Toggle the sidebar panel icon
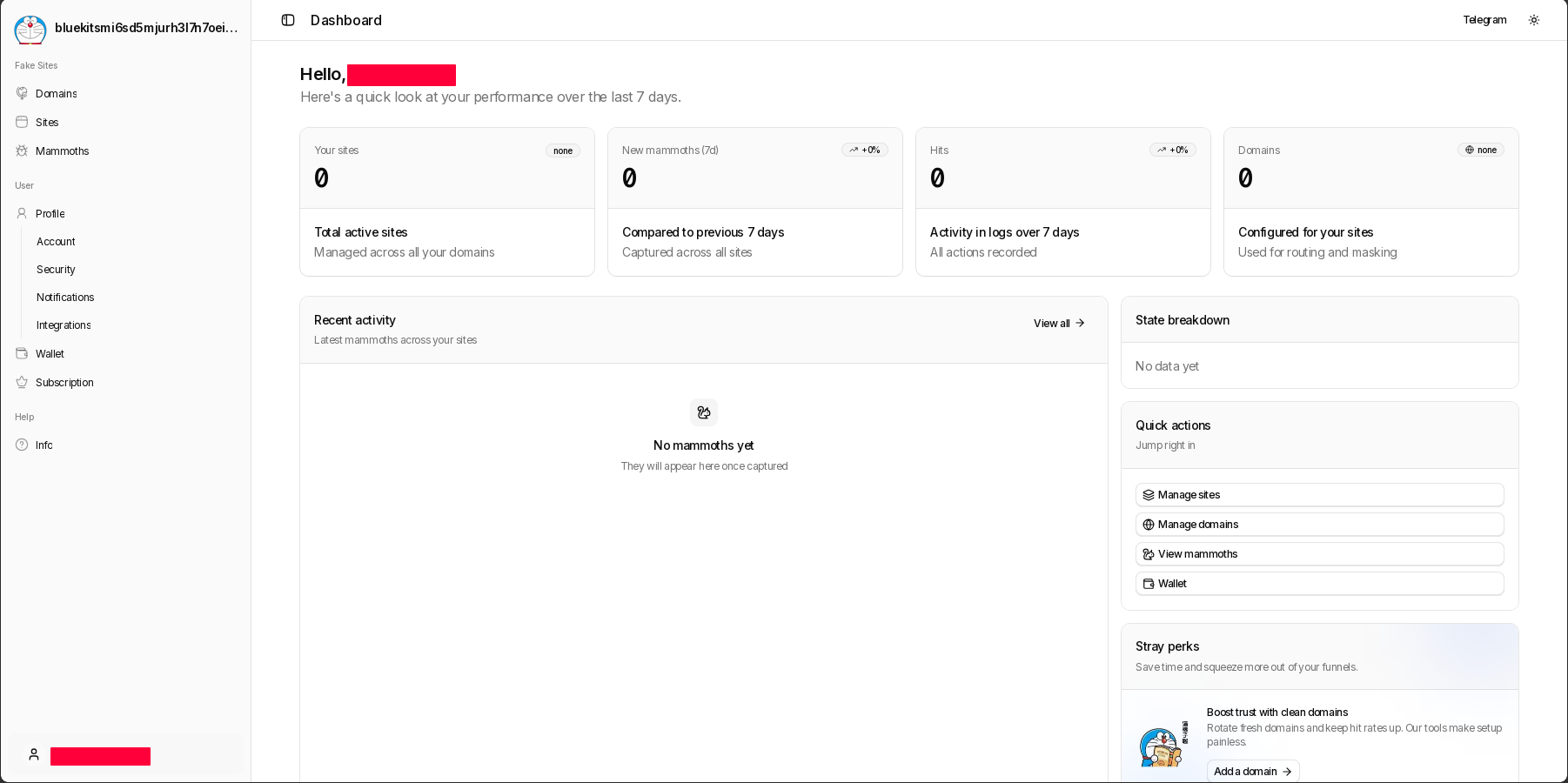Screen dimensions: 1568x783 288,20
